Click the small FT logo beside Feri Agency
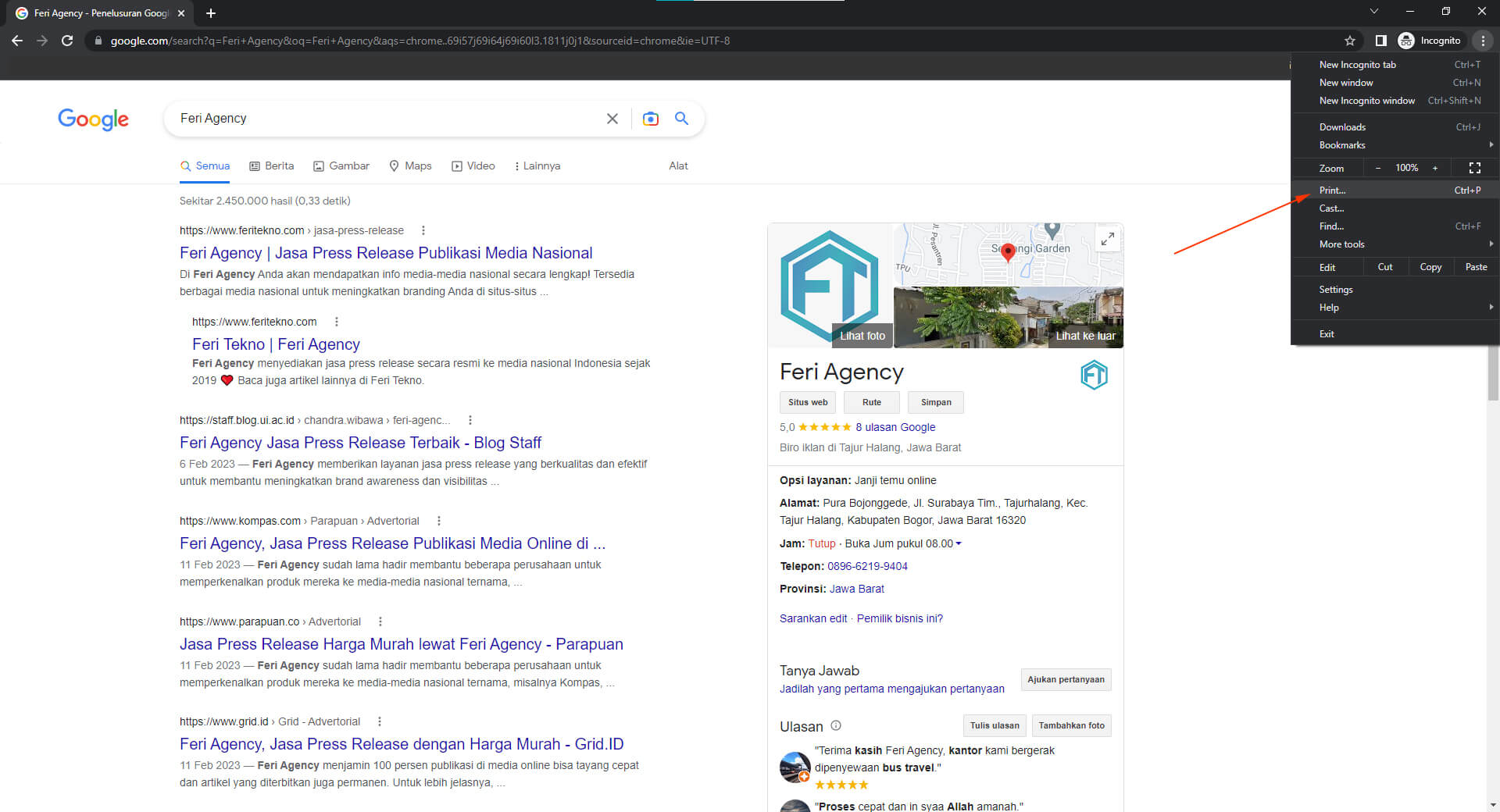This screenshot has width=1500, height=812. pyautogui.click(x=1094, y=376)
